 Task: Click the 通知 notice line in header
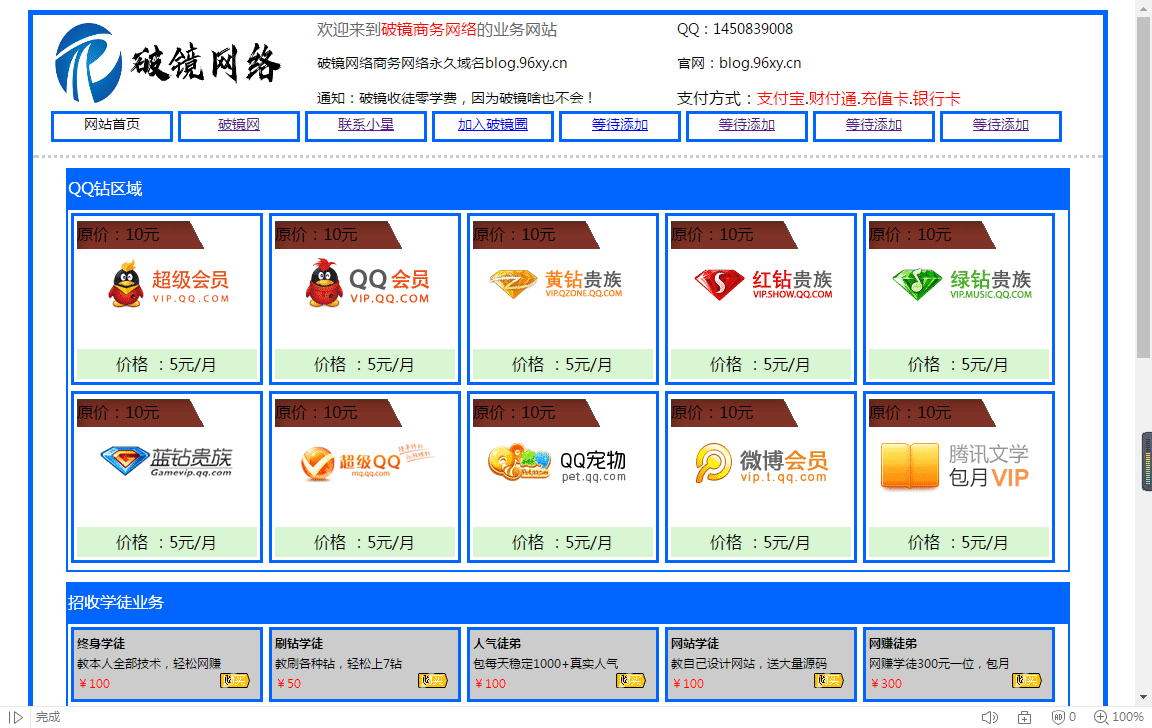pyautogui.click(x=455, y=98)
